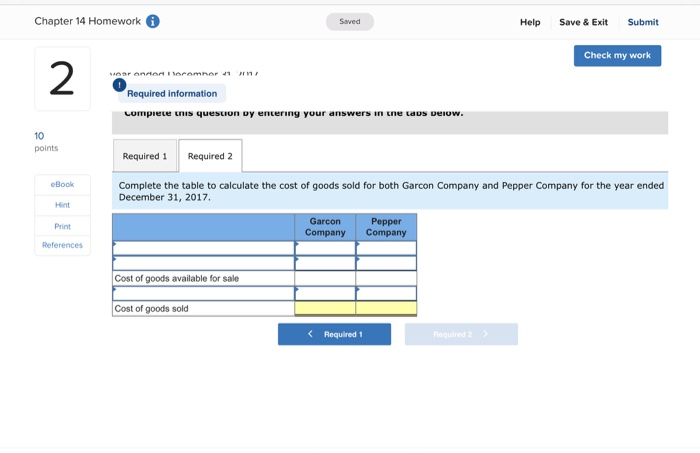Click the '10 points' text

(x=46, y=141)
